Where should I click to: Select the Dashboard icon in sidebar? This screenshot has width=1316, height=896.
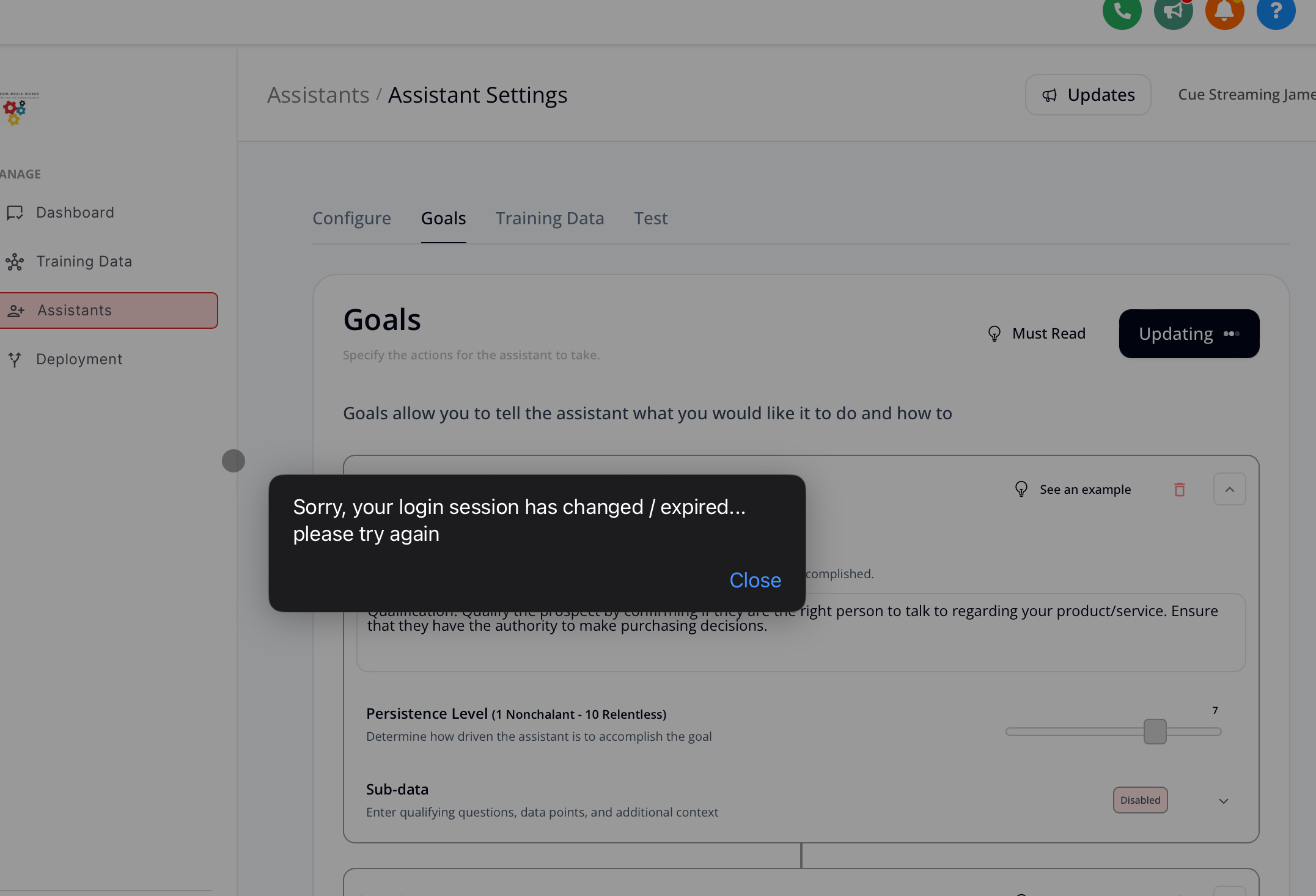(16, 213)
